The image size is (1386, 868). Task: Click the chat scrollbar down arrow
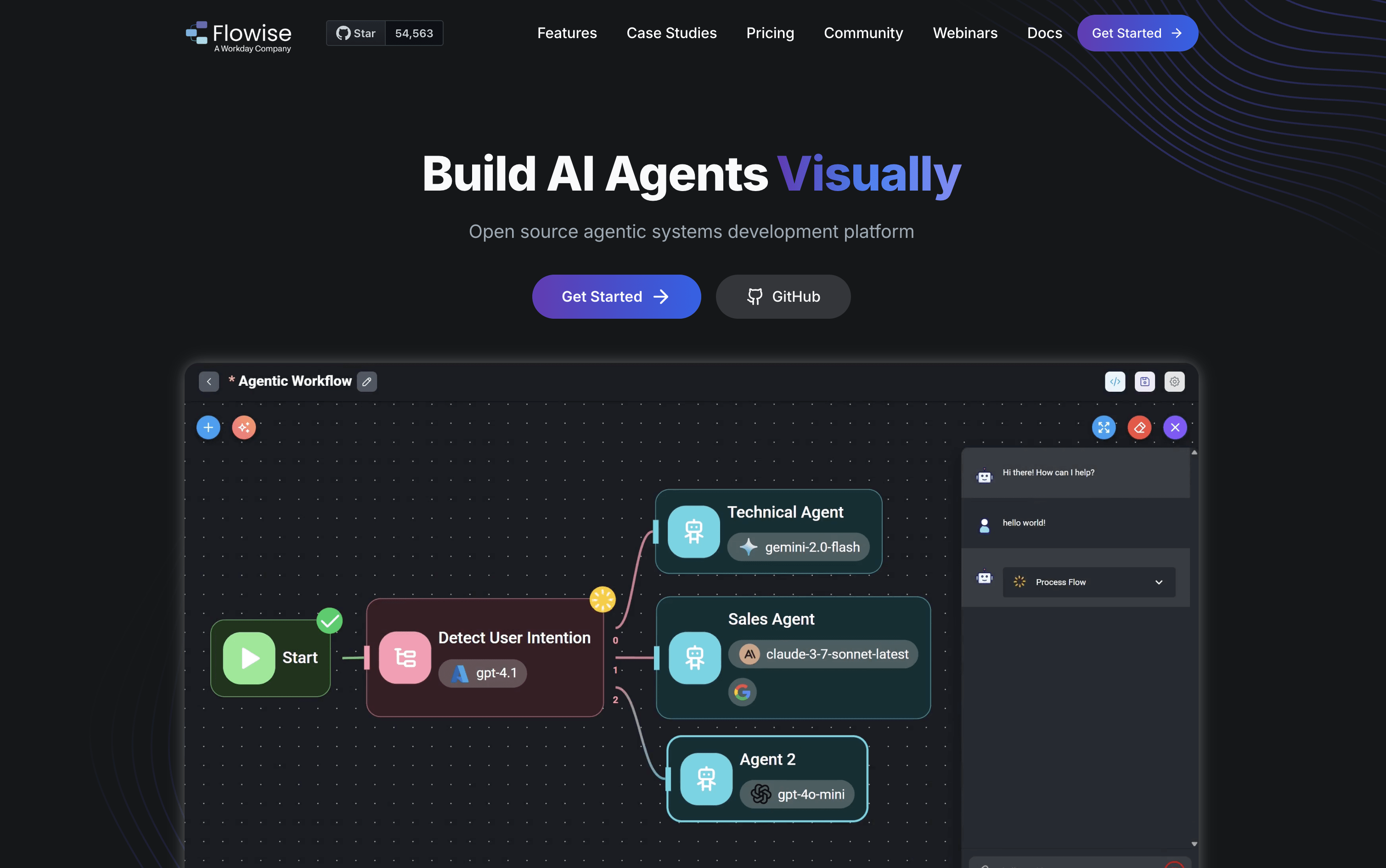[1194, 844]
